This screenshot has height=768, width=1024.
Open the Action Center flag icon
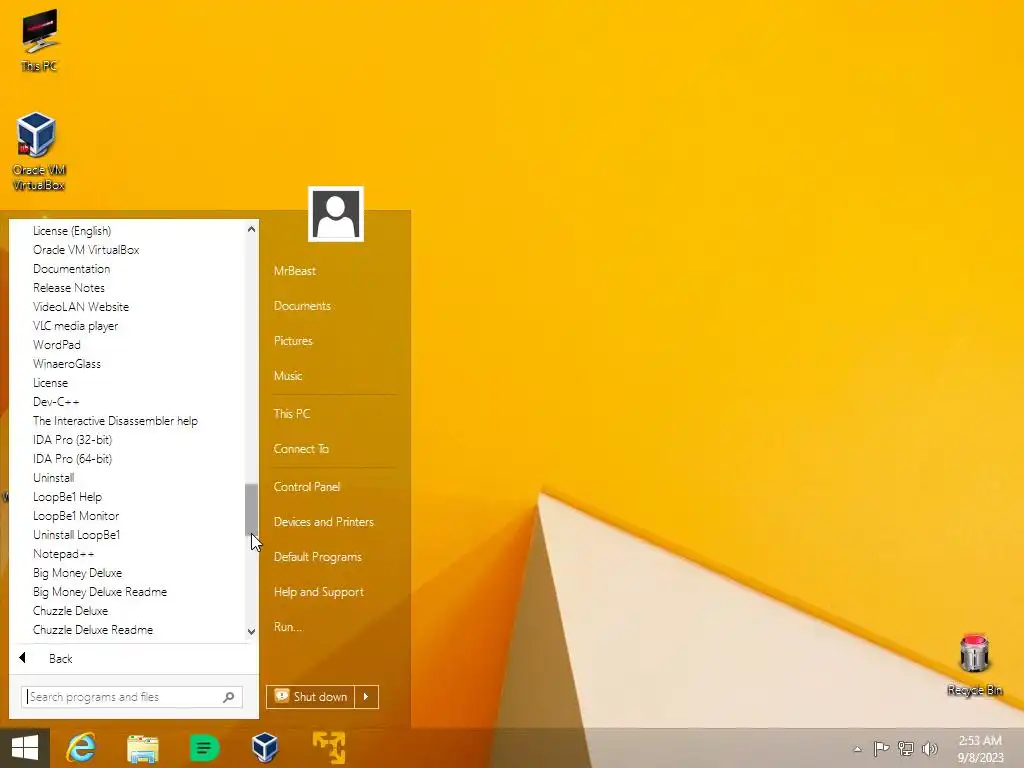tap(881, 748)
